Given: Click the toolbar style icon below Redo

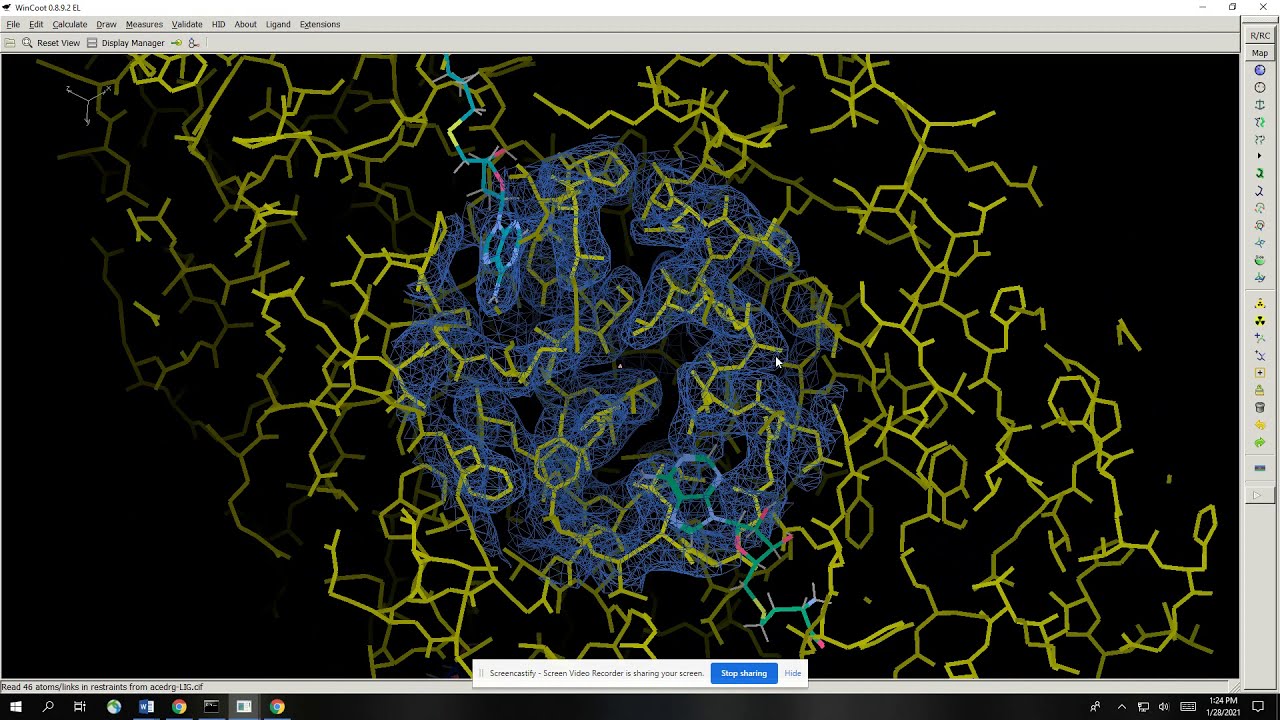Looking at the screenshot, I should click(x=1260, y=468).
